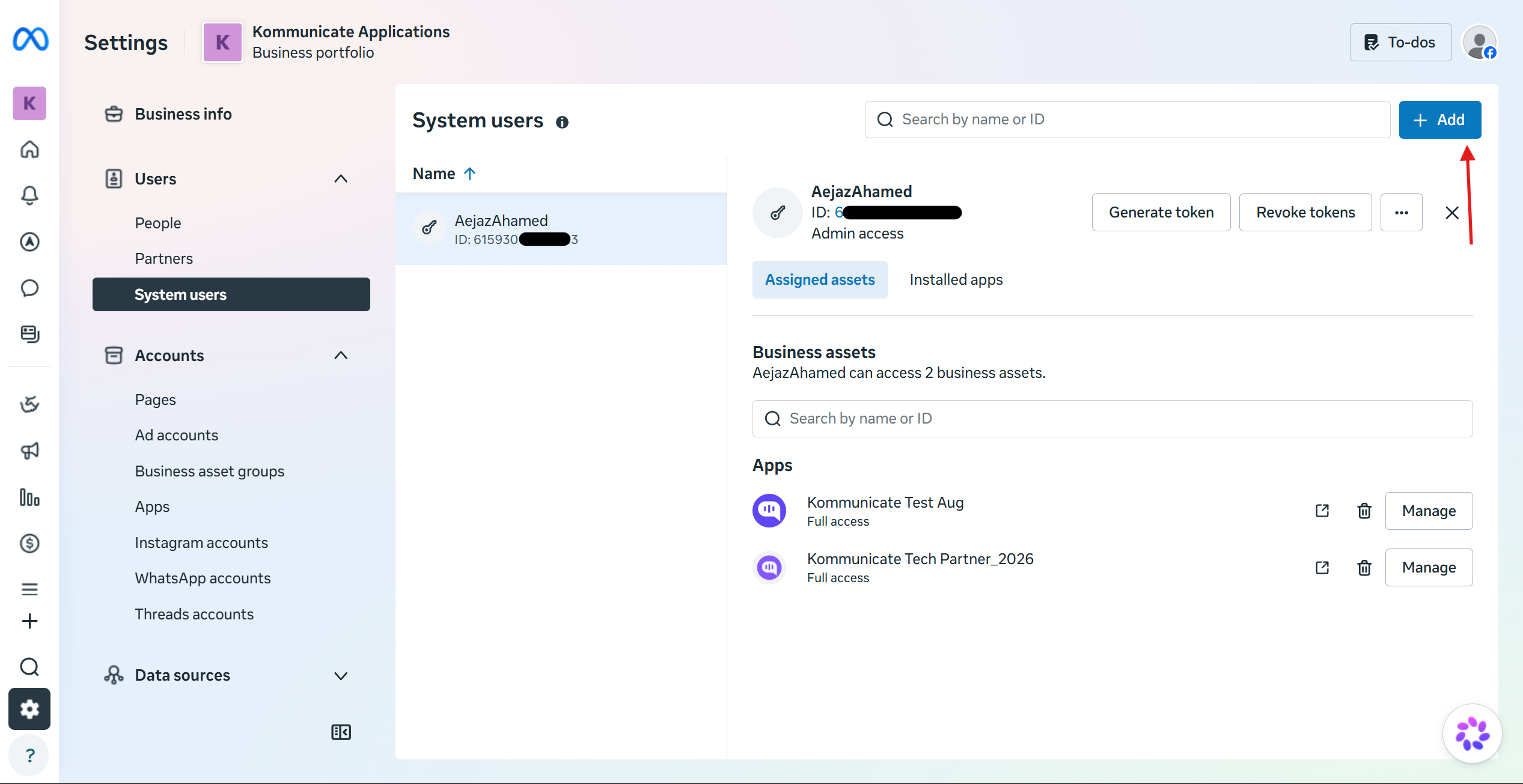Click the System users info icon
1523x784 pixels.
click(x=562, y=123)
